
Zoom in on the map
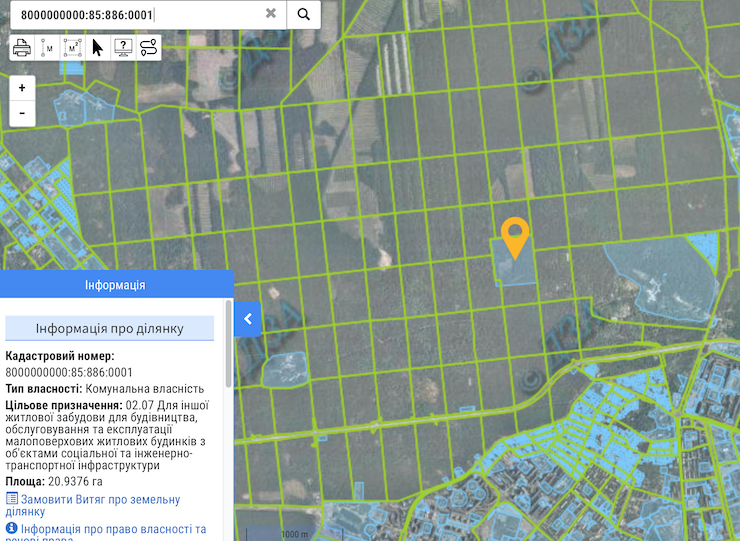22,88
